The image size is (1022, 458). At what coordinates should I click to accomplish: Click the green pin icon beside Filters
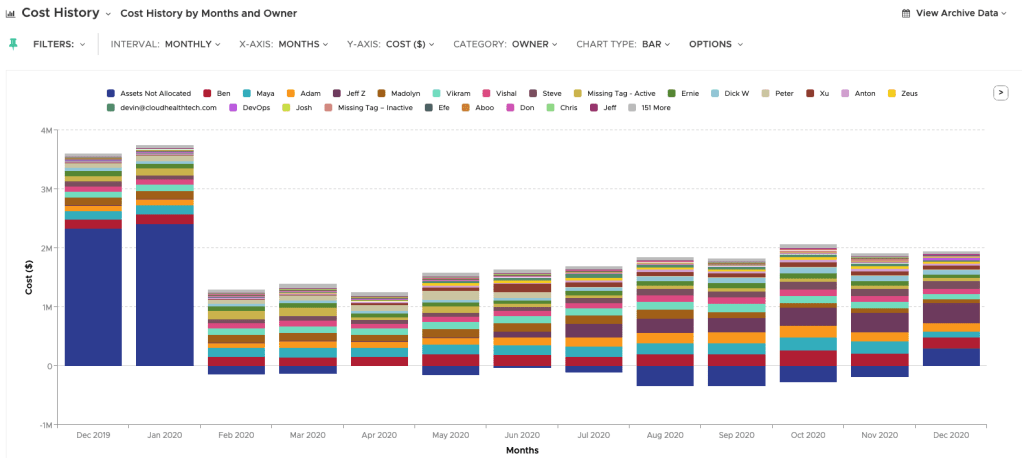pos(13,44)
